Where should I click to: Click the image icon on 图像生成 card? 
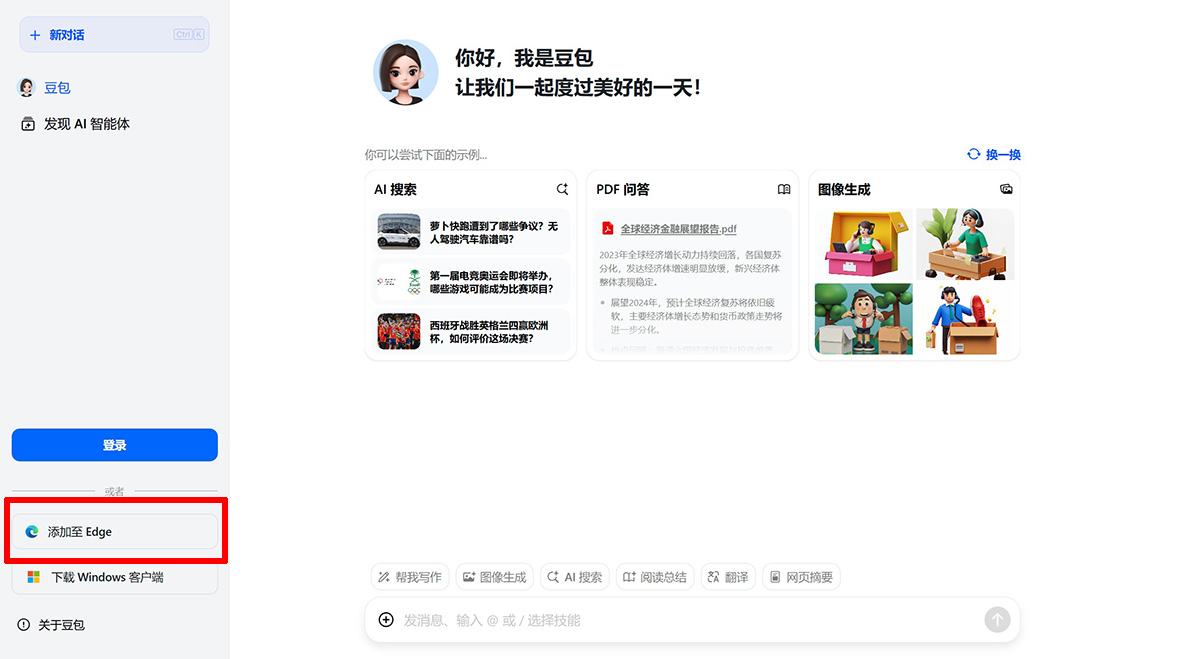[x=1006, y=188]
